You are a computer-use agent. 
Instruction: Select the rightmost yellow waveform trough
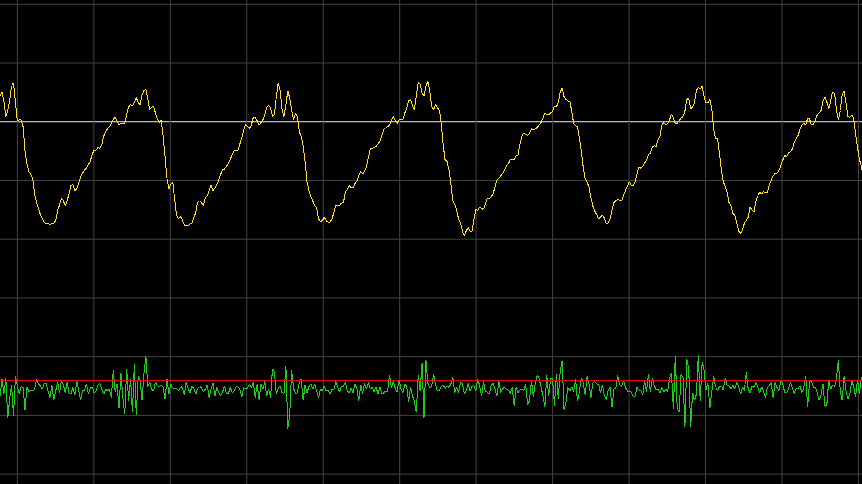[740, 232]
